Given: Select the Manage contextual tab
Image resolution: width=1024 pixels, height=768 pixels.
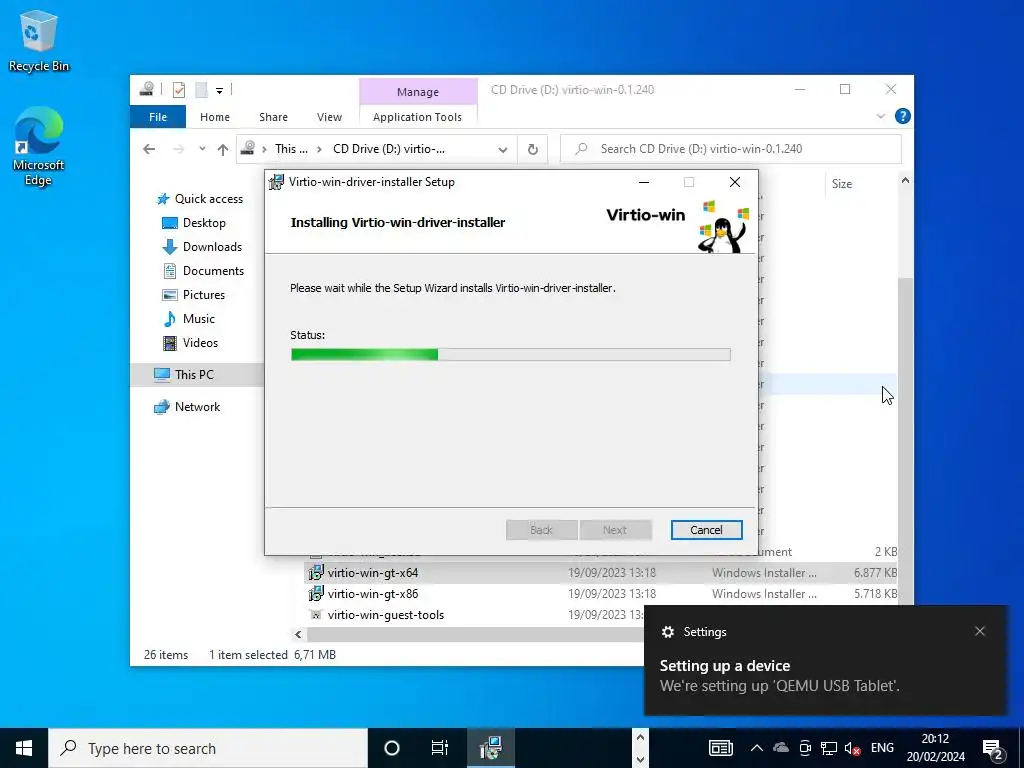Looking at the screenshot, I should (418, 92).
